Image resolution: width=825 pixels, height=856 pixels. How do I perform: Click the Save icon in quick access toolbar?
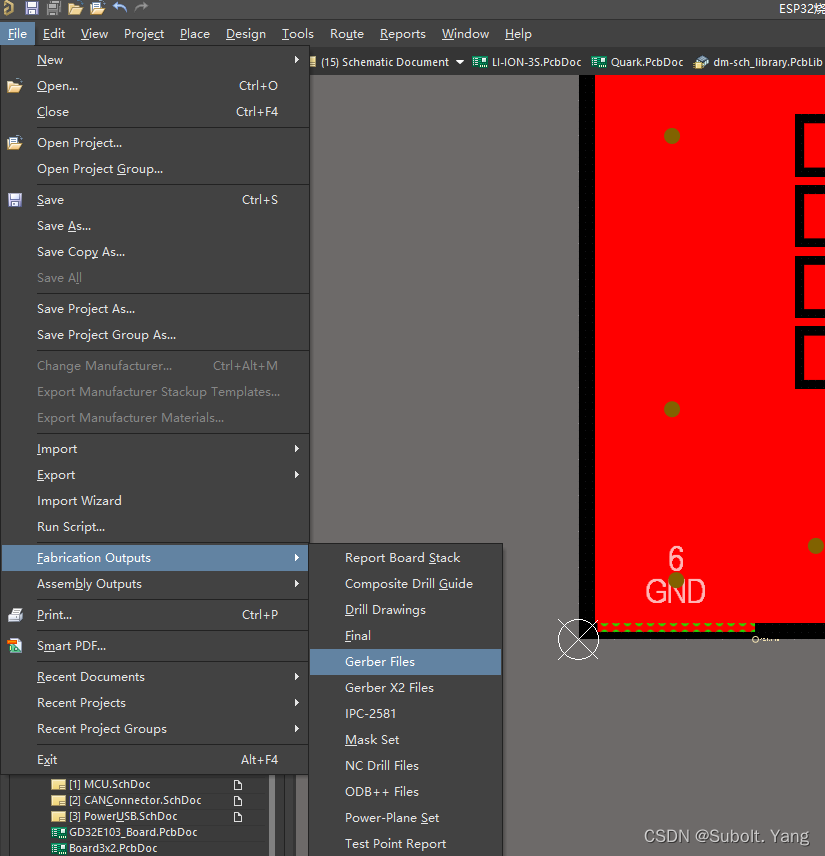32,8
